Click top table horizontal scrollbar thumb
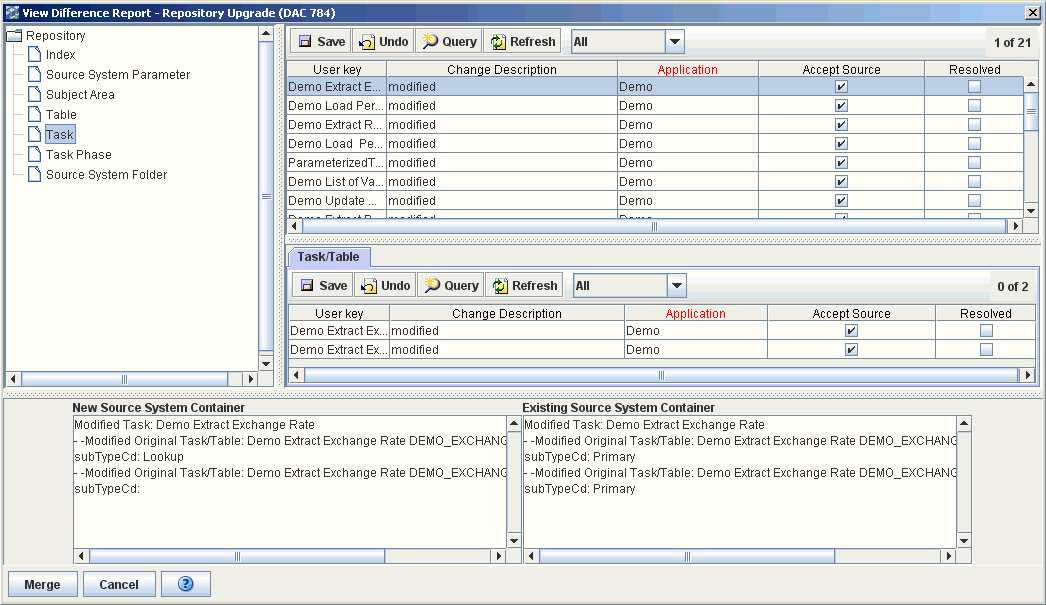The image size is (1046, 605). tap(654, 226)
